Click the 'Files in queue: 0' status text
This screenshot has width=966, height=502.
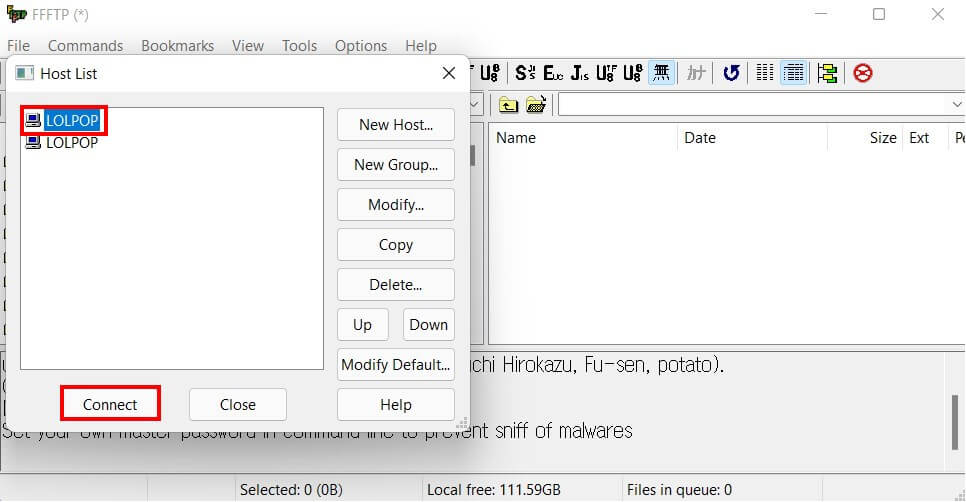coord(680,490)
